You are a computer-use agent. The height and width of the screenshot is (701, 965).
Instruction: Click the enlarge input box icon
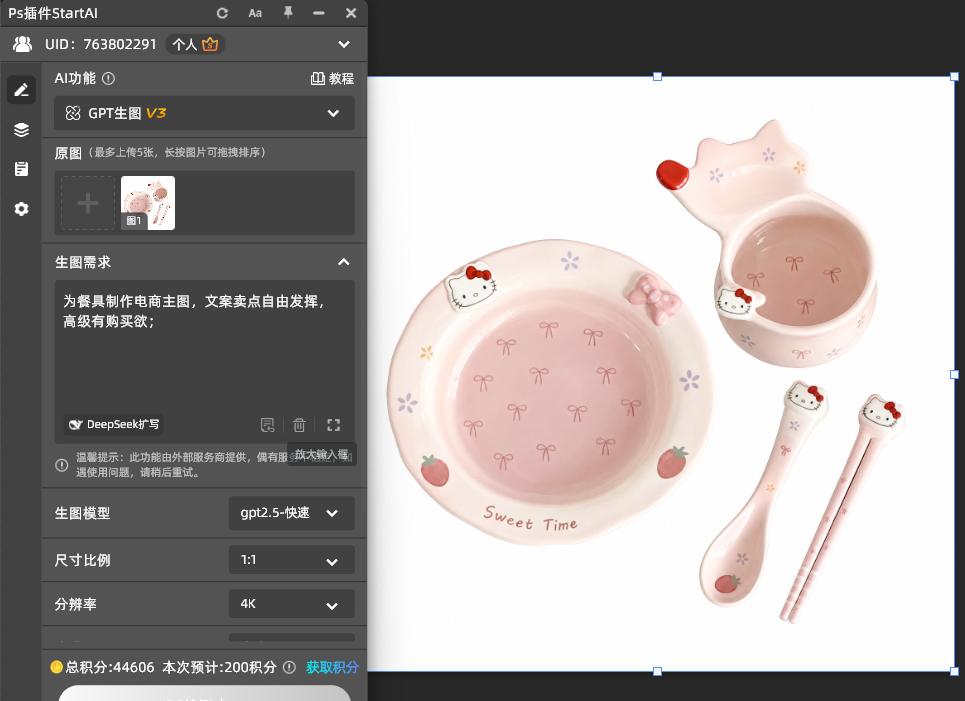334,425
